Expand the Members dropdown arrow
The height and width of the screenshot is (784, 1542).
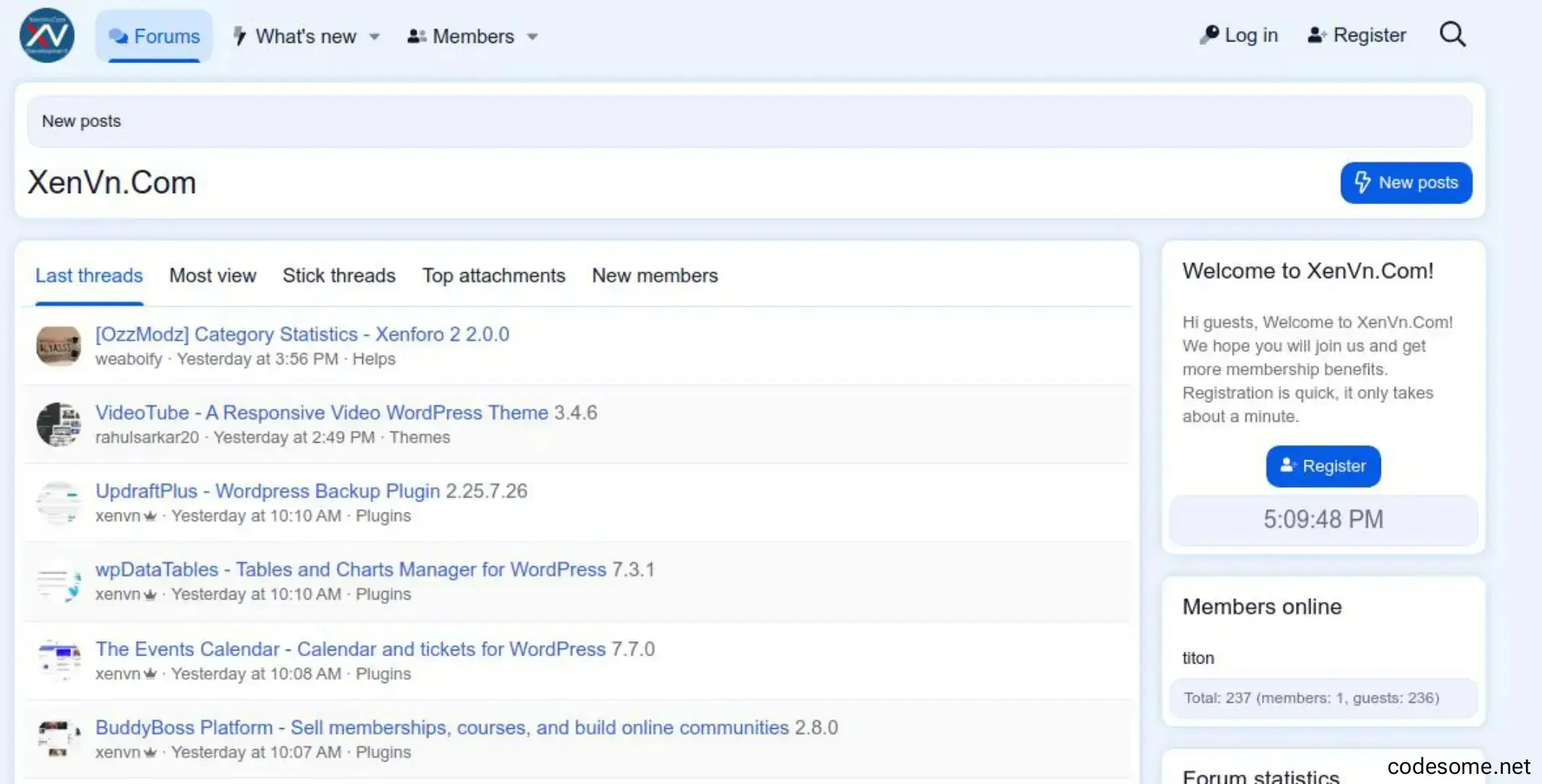pyautogui.click(x=532, y=37)
